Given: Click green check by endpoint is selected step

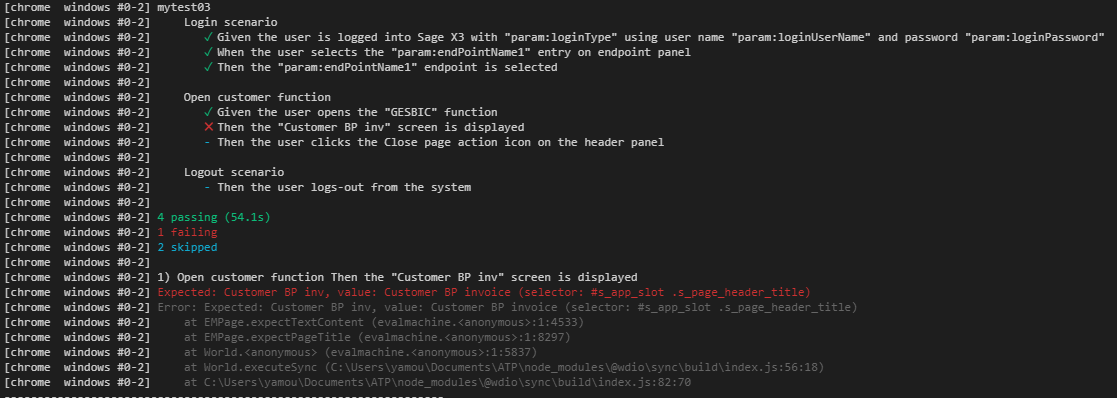Looking at the screenshot, I should (x=208, y=68).
